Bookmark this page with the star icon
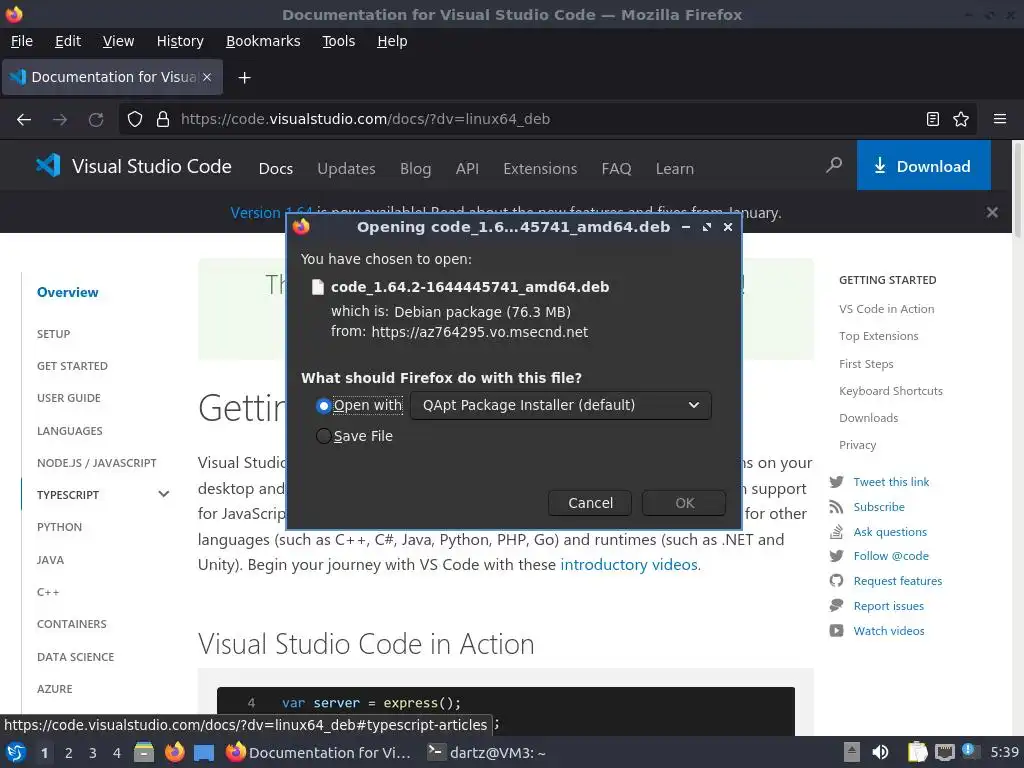This screenshot has height=768, width=1024. pyautogui.click(x=961, y=120)
